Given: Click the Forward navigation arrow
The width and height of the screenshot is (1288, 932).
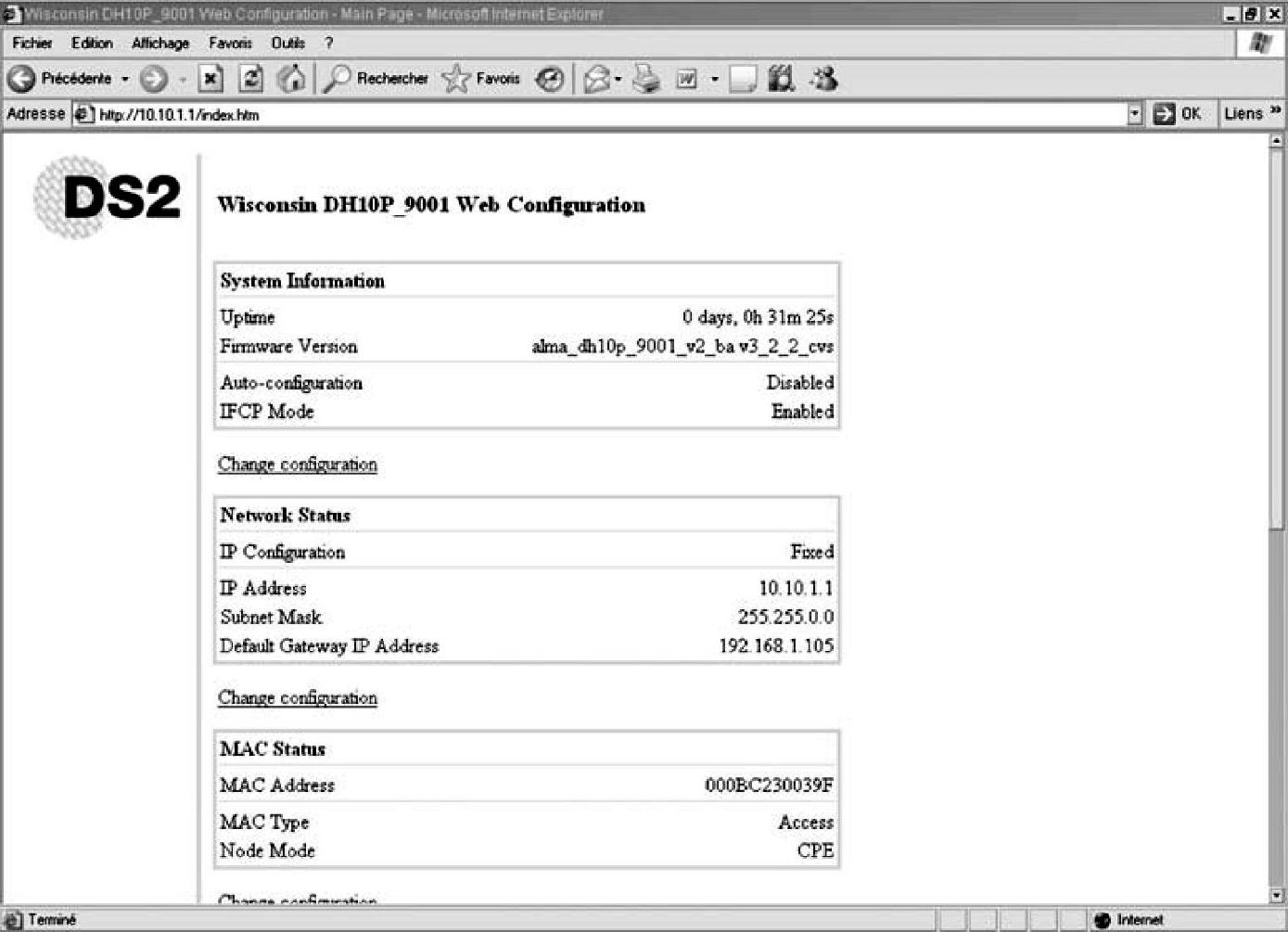Looking at the screenshot, I should [154, 79].
